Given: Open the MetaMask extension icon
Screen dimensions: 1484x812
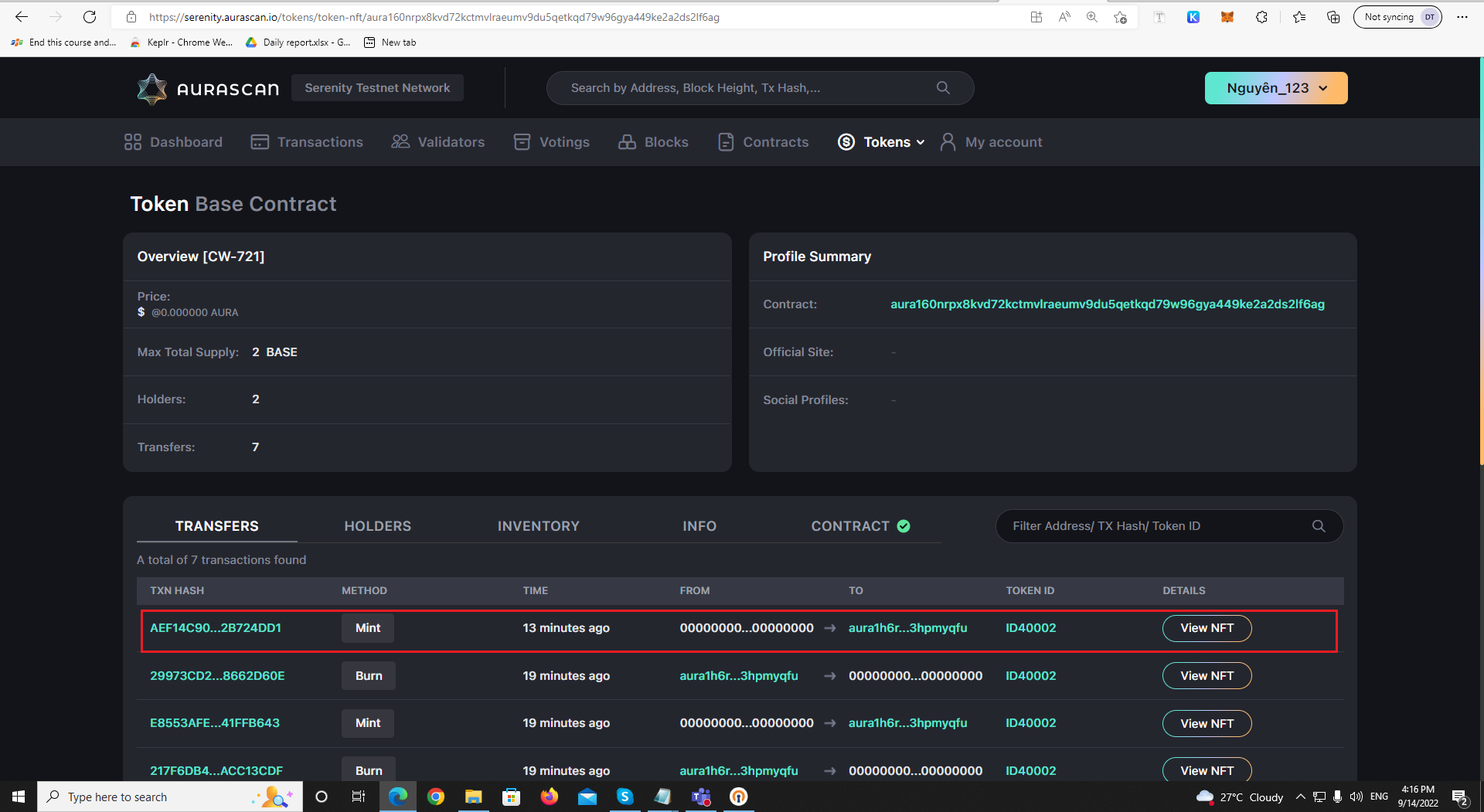Looking at the screenshot, I should coord(1227,17).
